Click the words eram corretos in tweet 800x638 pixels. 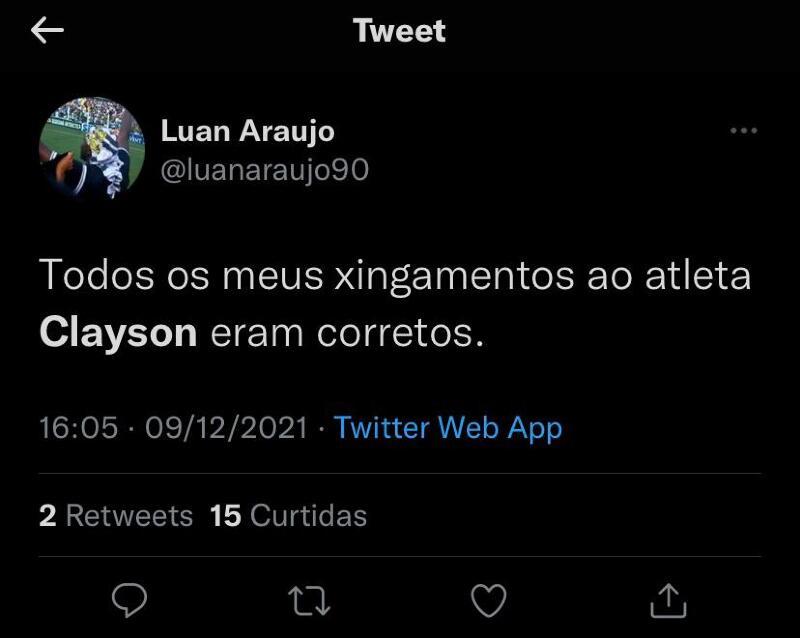(x=347, y=334)
